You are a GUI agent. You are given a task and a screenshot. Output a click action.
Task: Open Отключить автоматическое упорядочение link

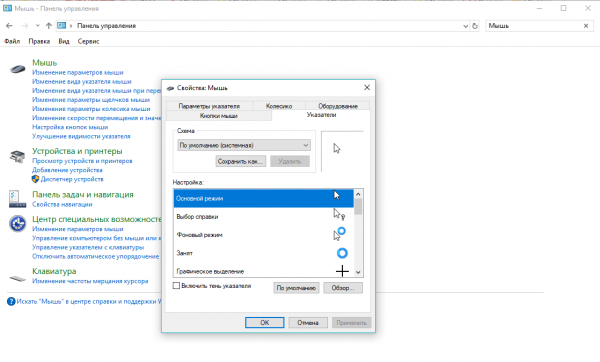click(96, 256)
